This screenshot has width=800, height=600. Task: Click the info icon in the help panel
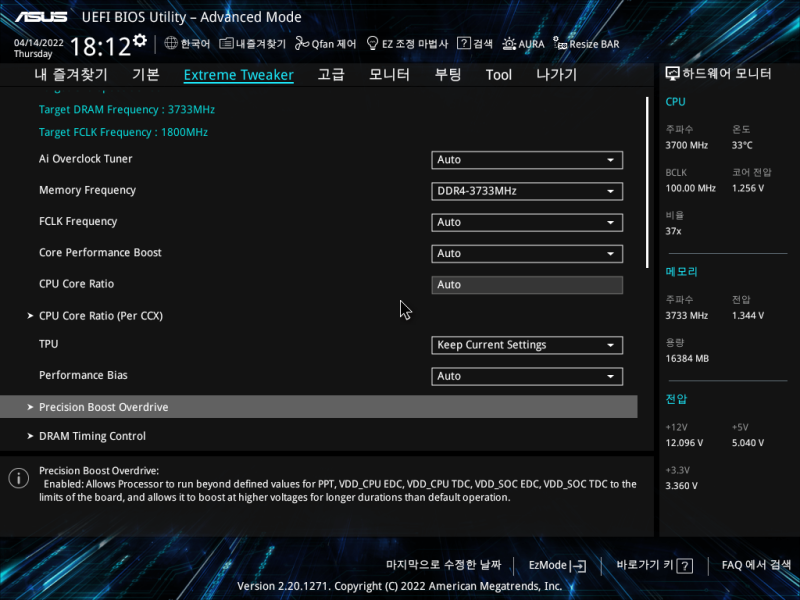pos(19,478)
